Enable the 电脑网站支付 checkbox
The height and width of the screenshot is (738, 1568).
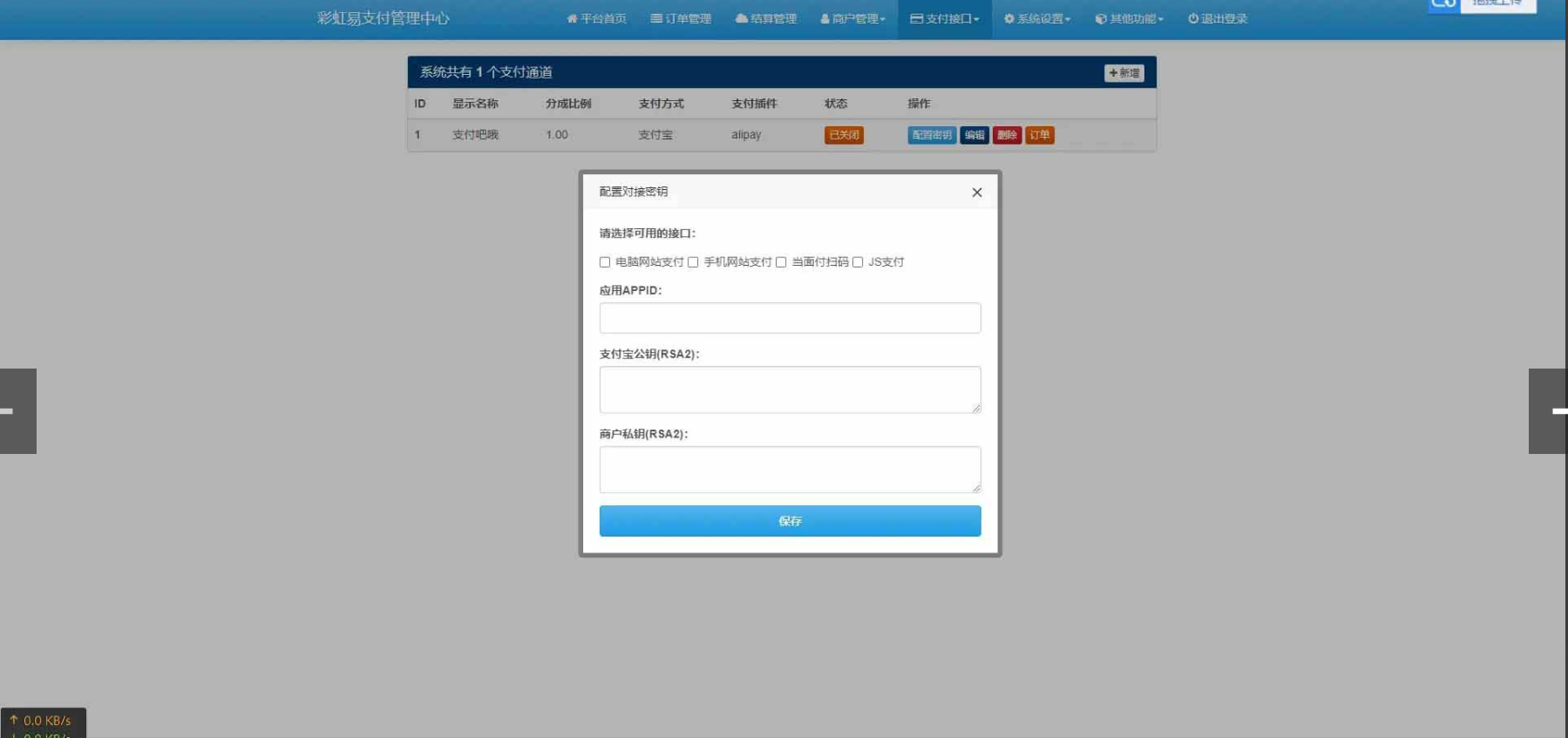pyautogui.click(x=605, y=262)
